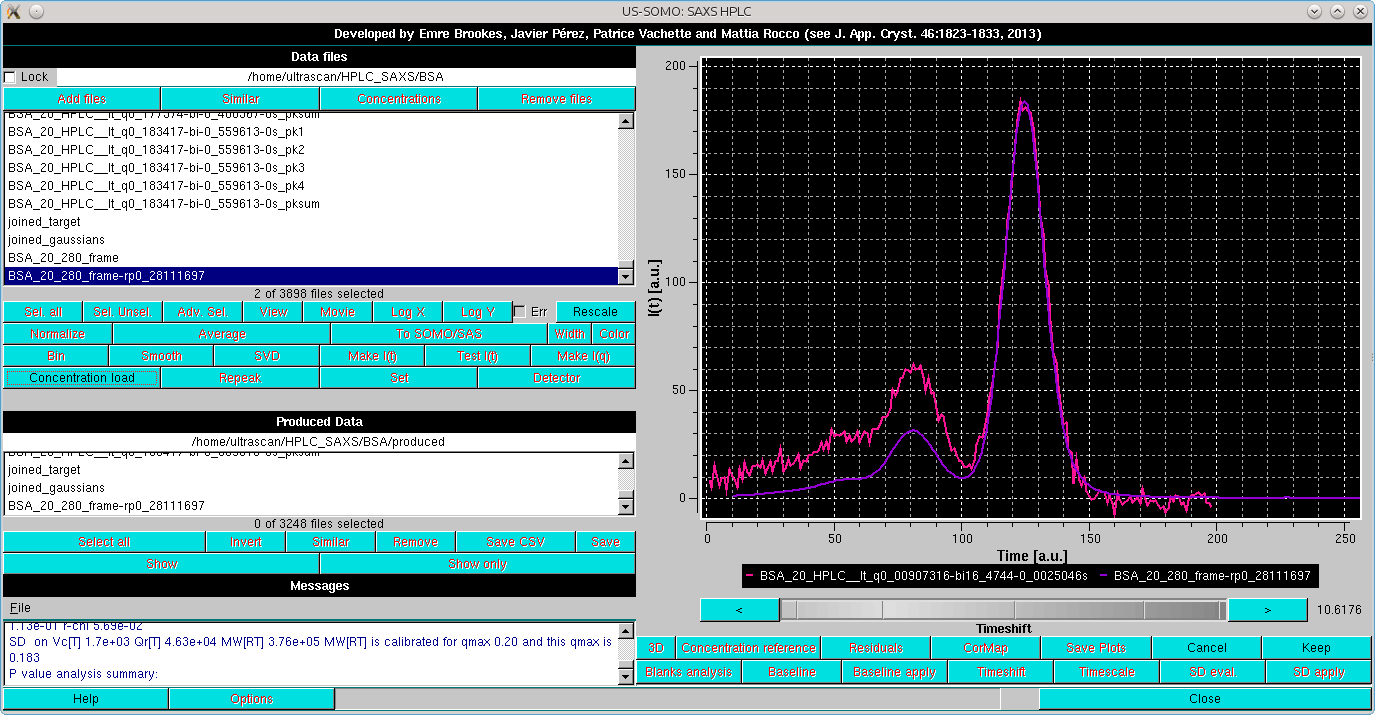This screenshot has width=1375, height=715.
Task: Open the File menu in Messages
Action: click(x=20, y=608)
